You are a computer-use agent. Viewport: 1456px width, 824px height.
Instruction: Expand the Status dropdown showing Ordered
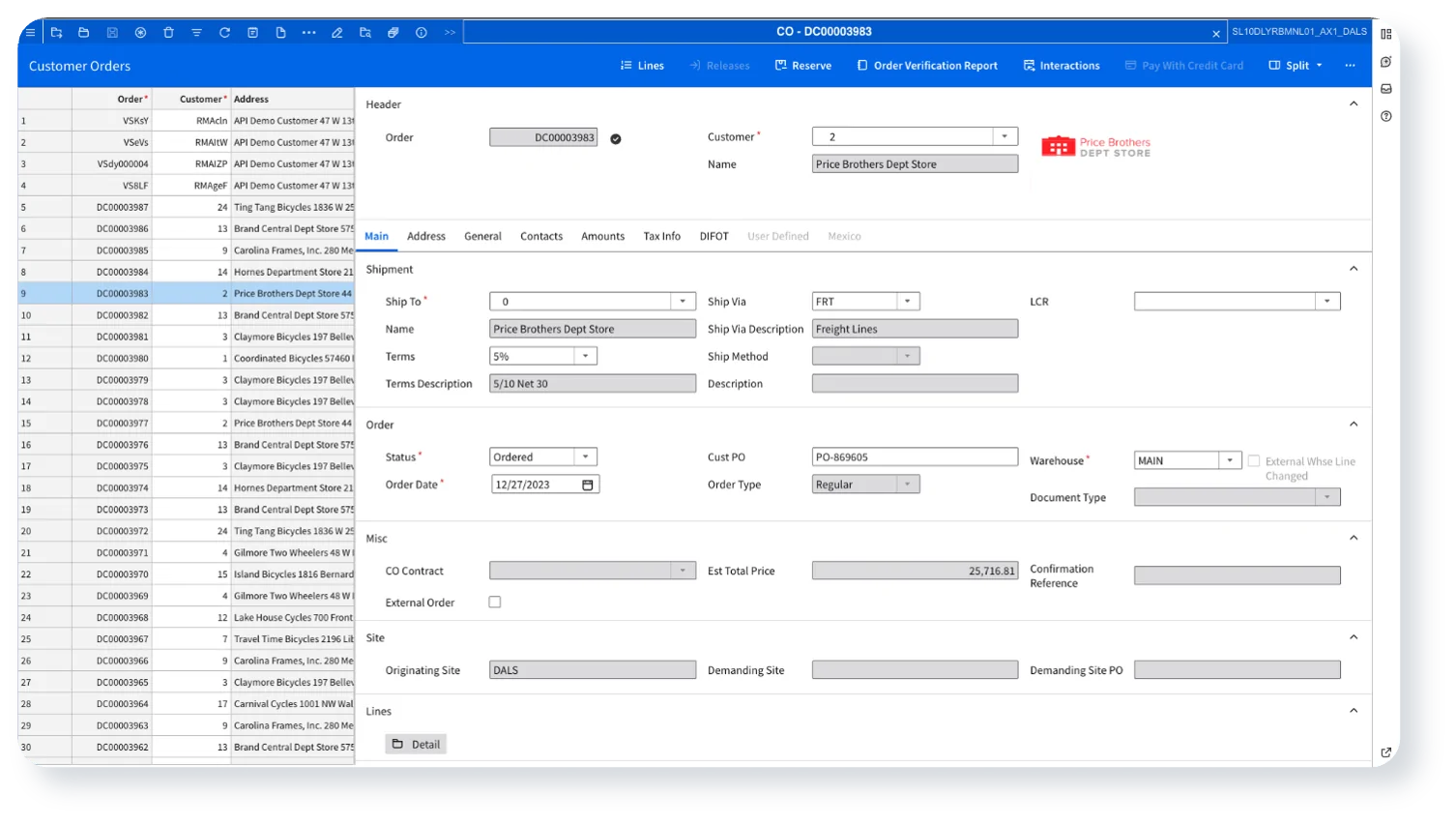[x=585, y=457]
